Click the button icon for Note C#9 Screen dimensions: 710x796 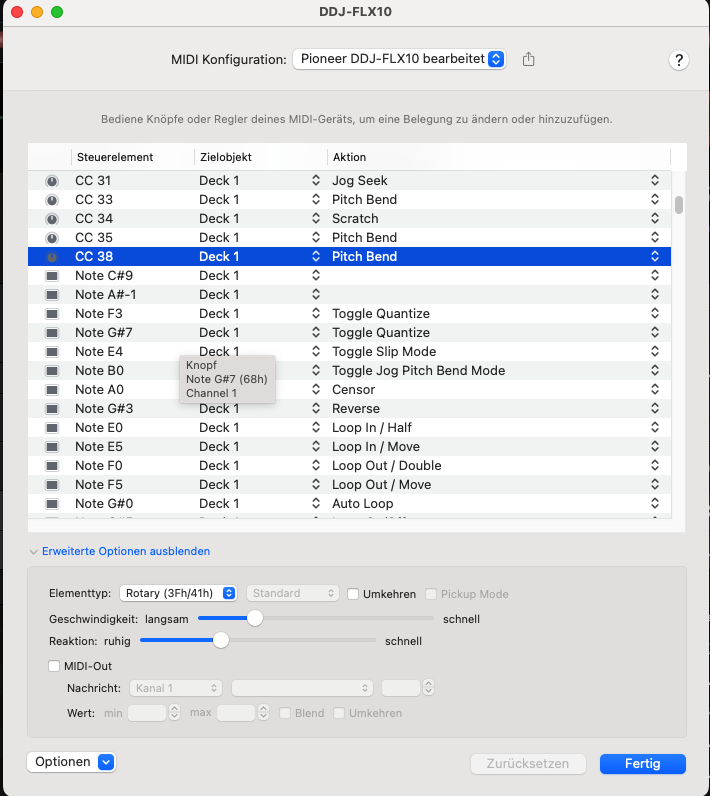tap(52, 276)
